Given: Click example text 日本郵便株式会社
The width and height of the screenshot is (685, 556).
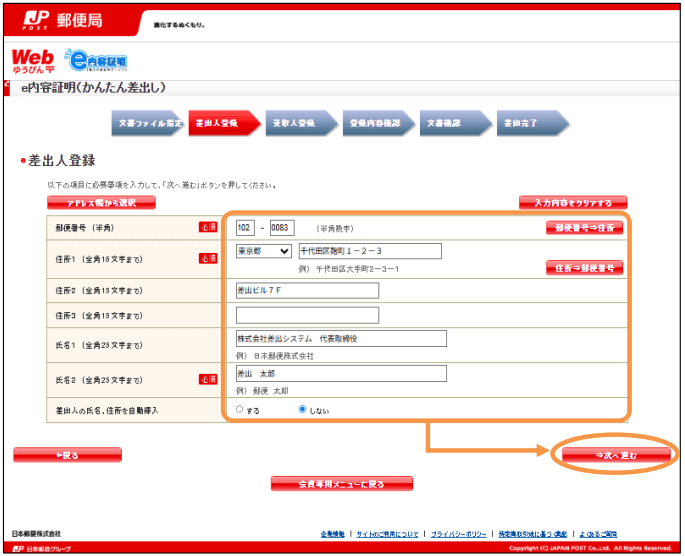Looking at the screenshot, I should (284, 356).
